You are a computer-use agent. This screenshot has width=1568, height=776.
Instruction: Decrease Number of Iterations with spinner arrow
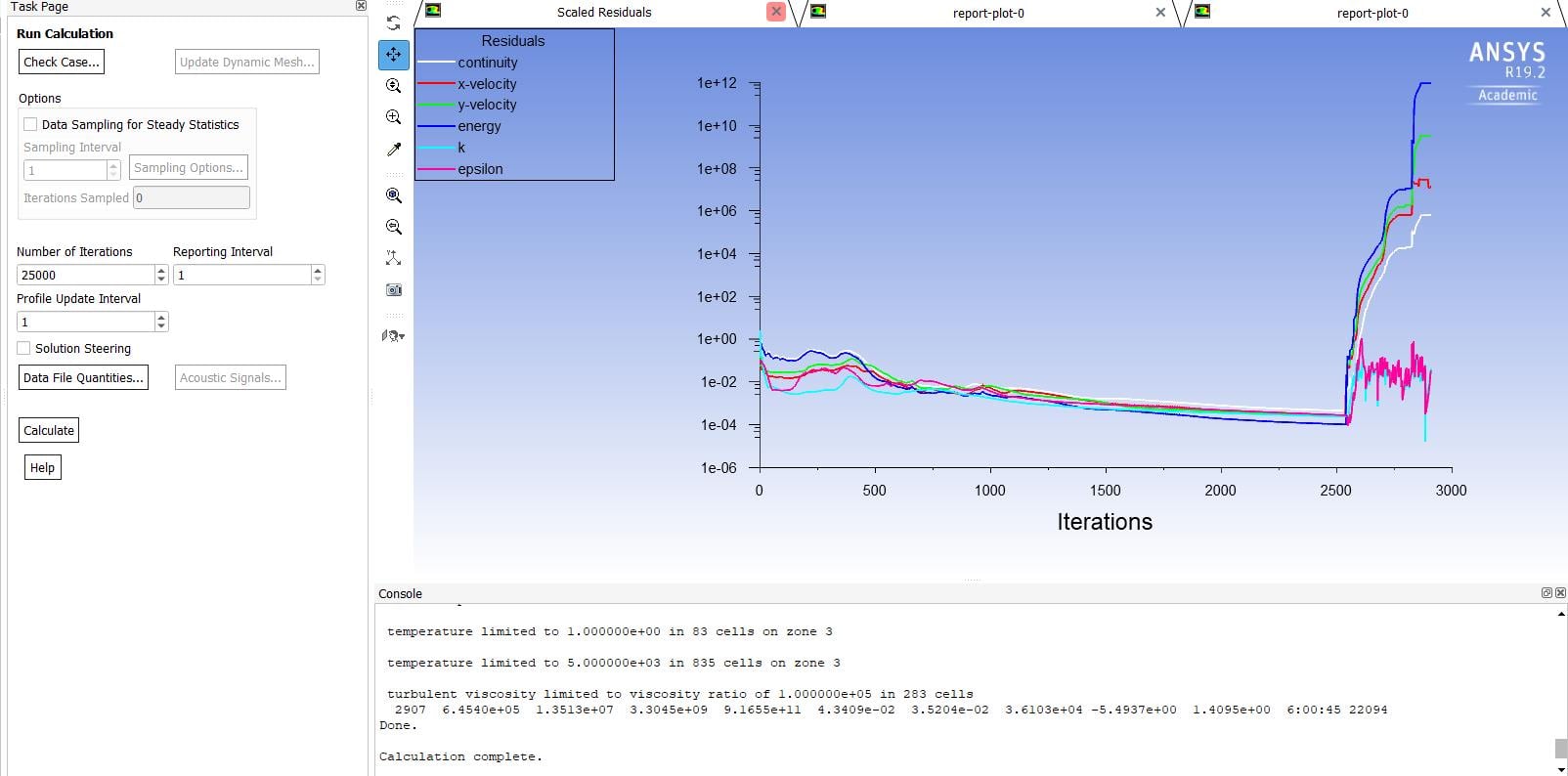(161, 280)
